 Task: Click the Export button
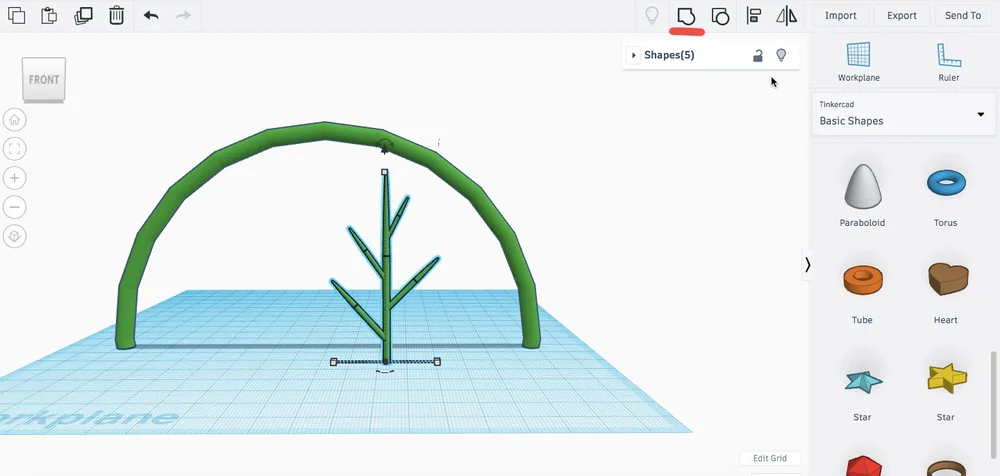coord(902,15)
